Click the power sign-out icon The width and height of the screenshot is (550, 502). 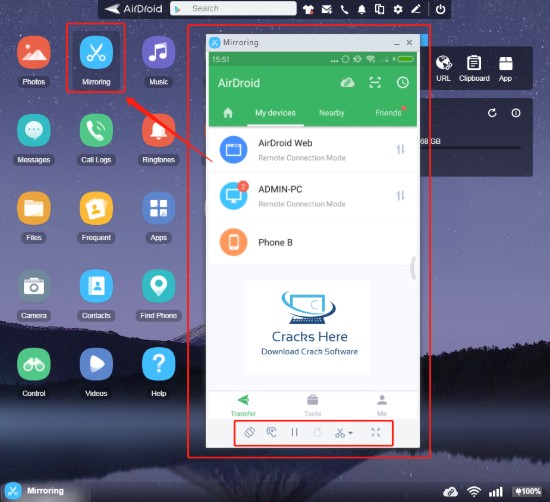click(x=441, y=9)
